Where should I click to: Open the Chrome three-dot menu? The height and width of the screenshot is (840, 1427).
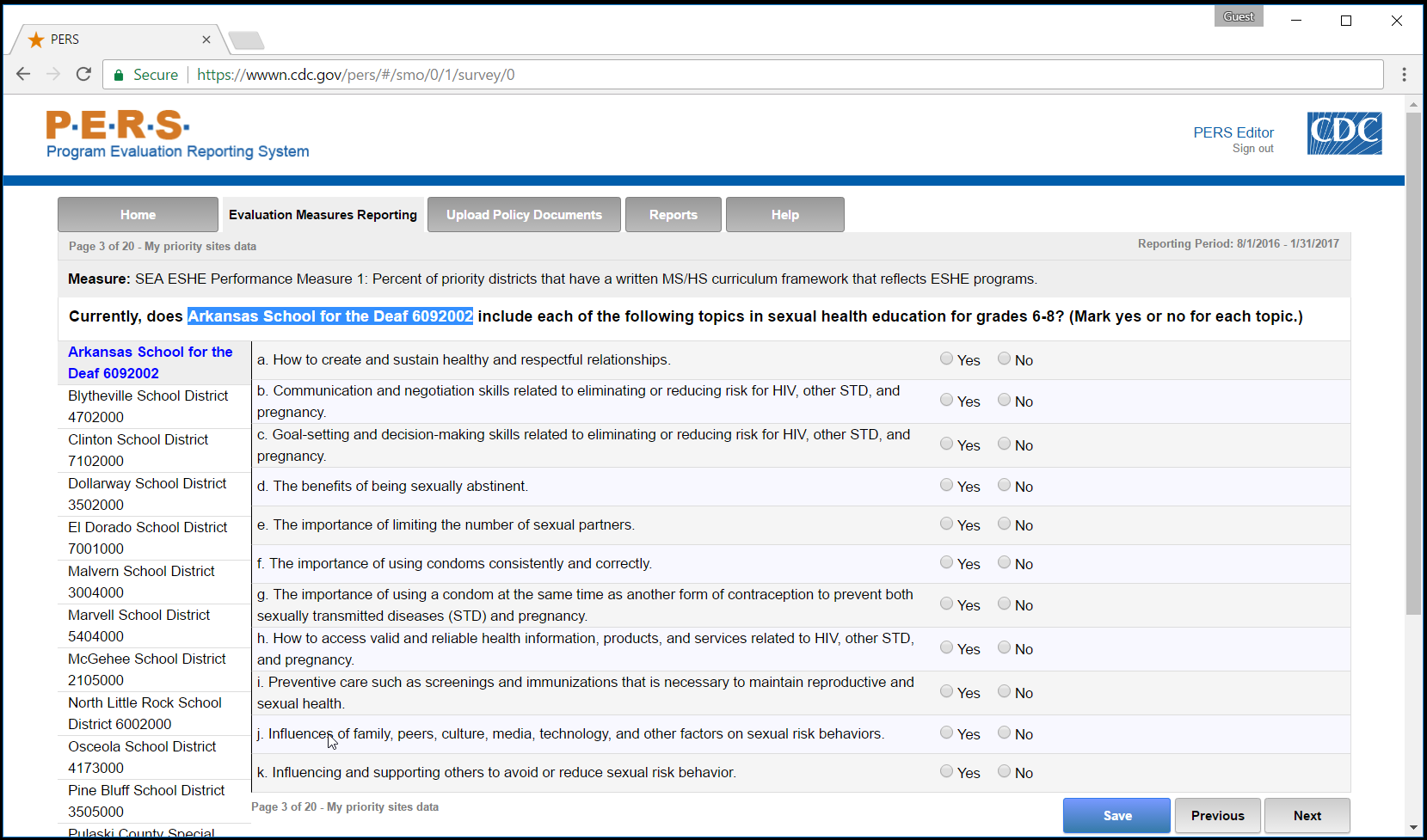[x=1404, y=75]
